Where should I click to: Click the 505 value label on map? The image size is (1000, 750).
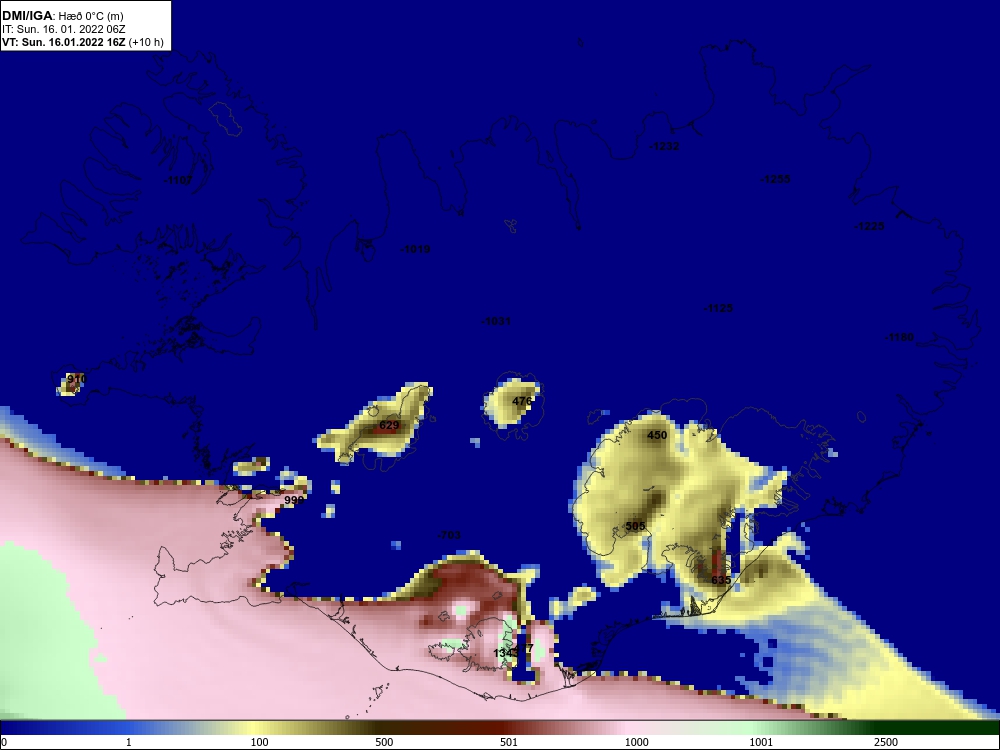(635, 527)
